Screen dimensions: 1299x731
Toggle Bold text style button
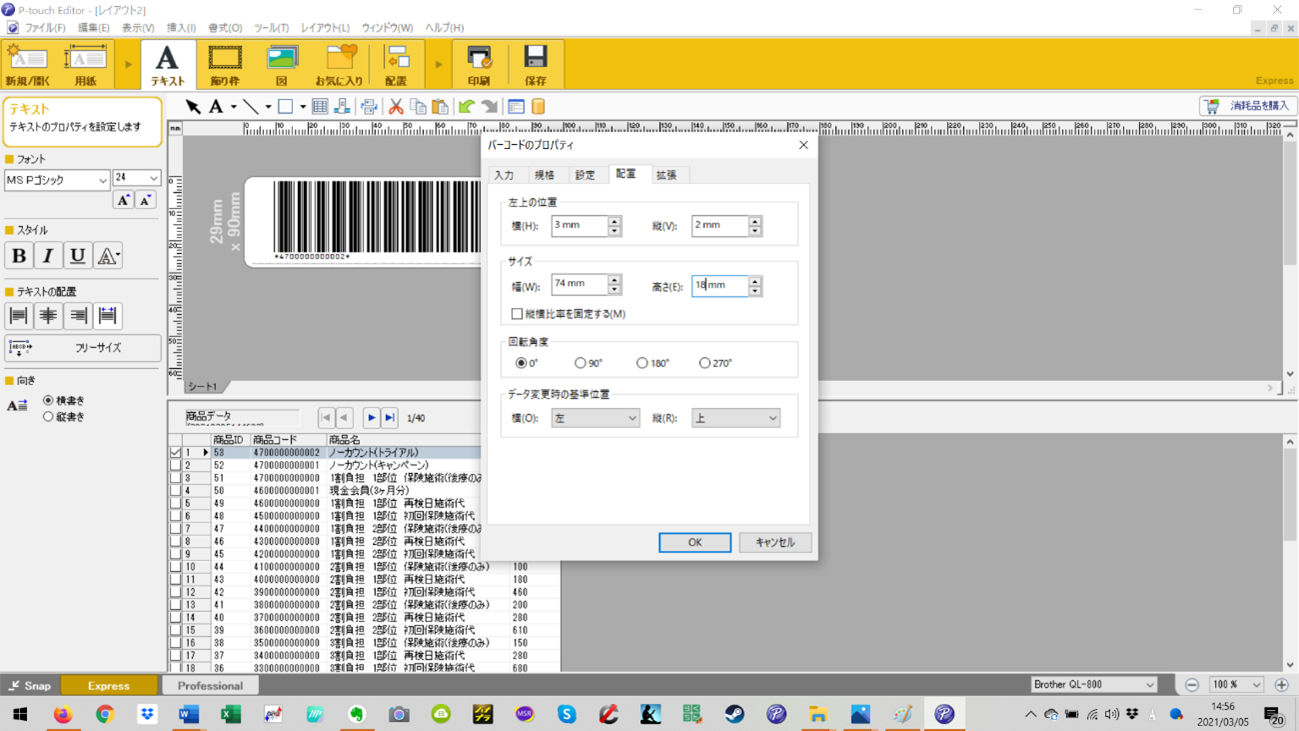(19, 256)
